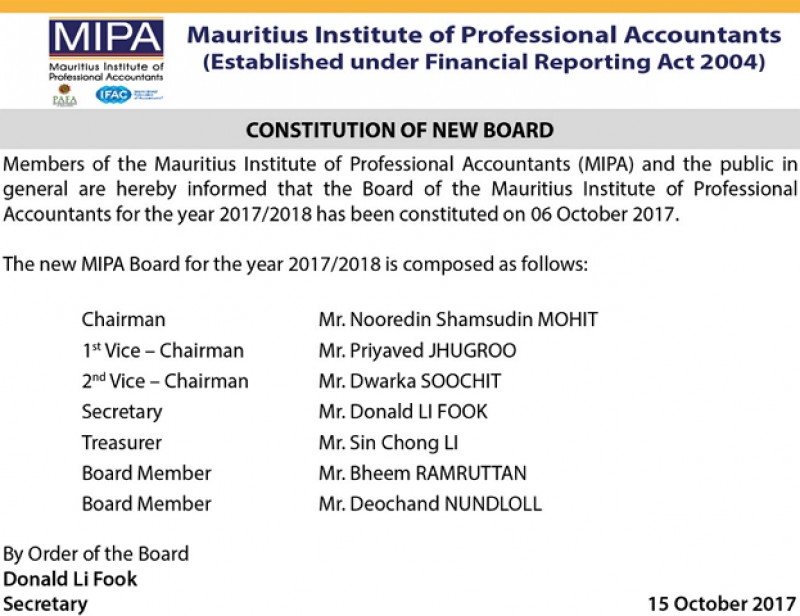Select the 2nd Vice – Chairman label
800x616 pixels.
click(x=165, y=381)
